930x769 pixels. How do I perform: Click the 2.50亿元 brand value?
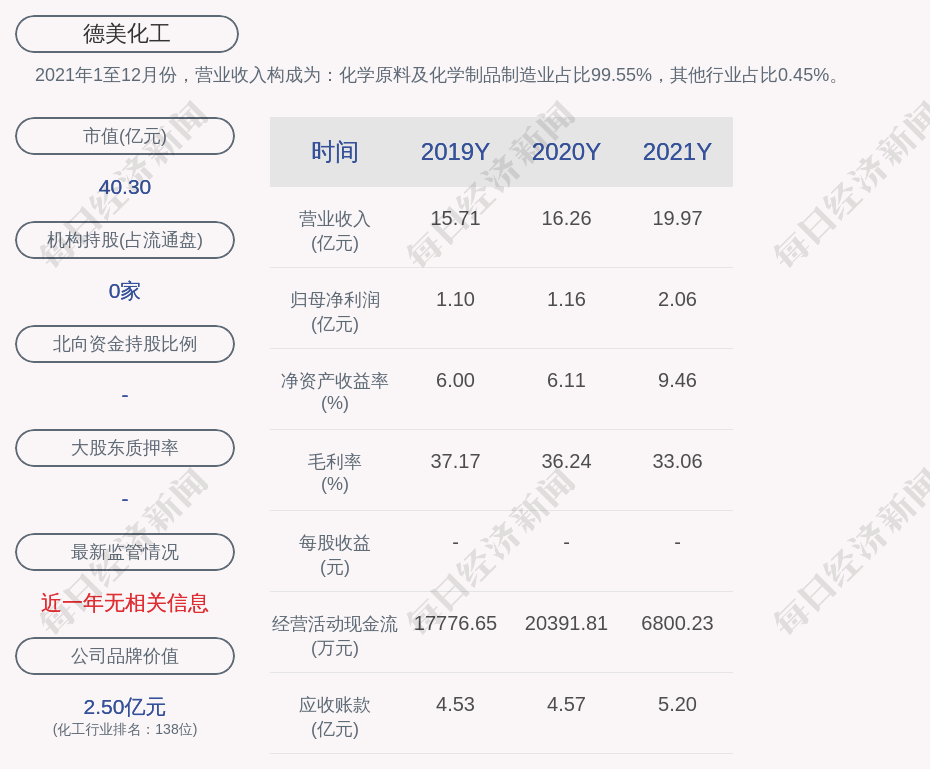pyautogui.click(x=125, y=707)
